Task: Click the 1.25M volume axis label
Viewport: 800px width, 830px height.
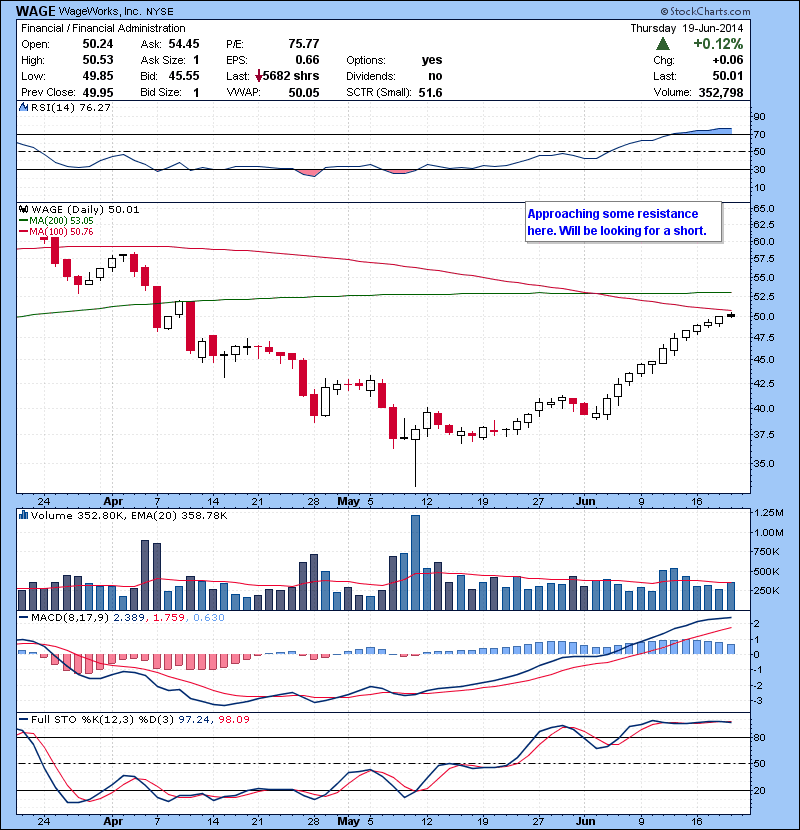Action: click(768, 512)
